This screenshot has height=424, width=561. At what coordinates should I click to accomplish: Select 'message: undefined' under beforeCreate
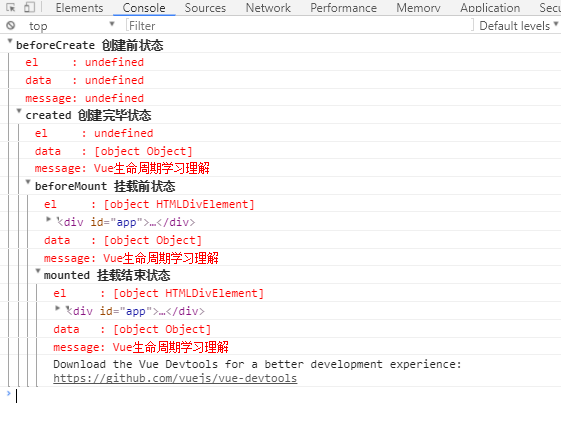coord(84,98)
